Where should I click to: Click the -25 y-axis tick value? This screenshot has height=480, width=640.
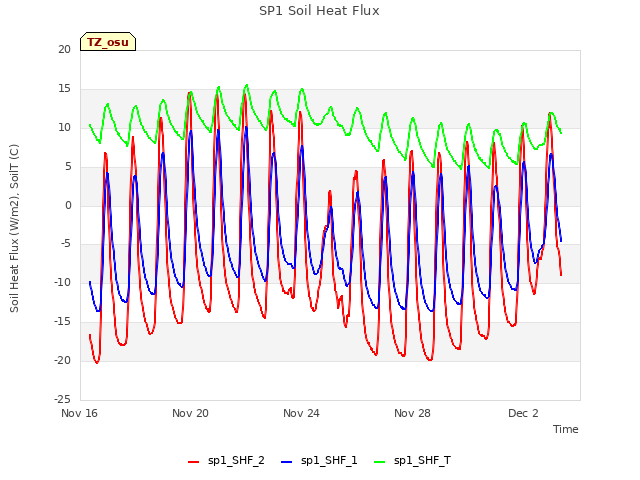point(63,399)
